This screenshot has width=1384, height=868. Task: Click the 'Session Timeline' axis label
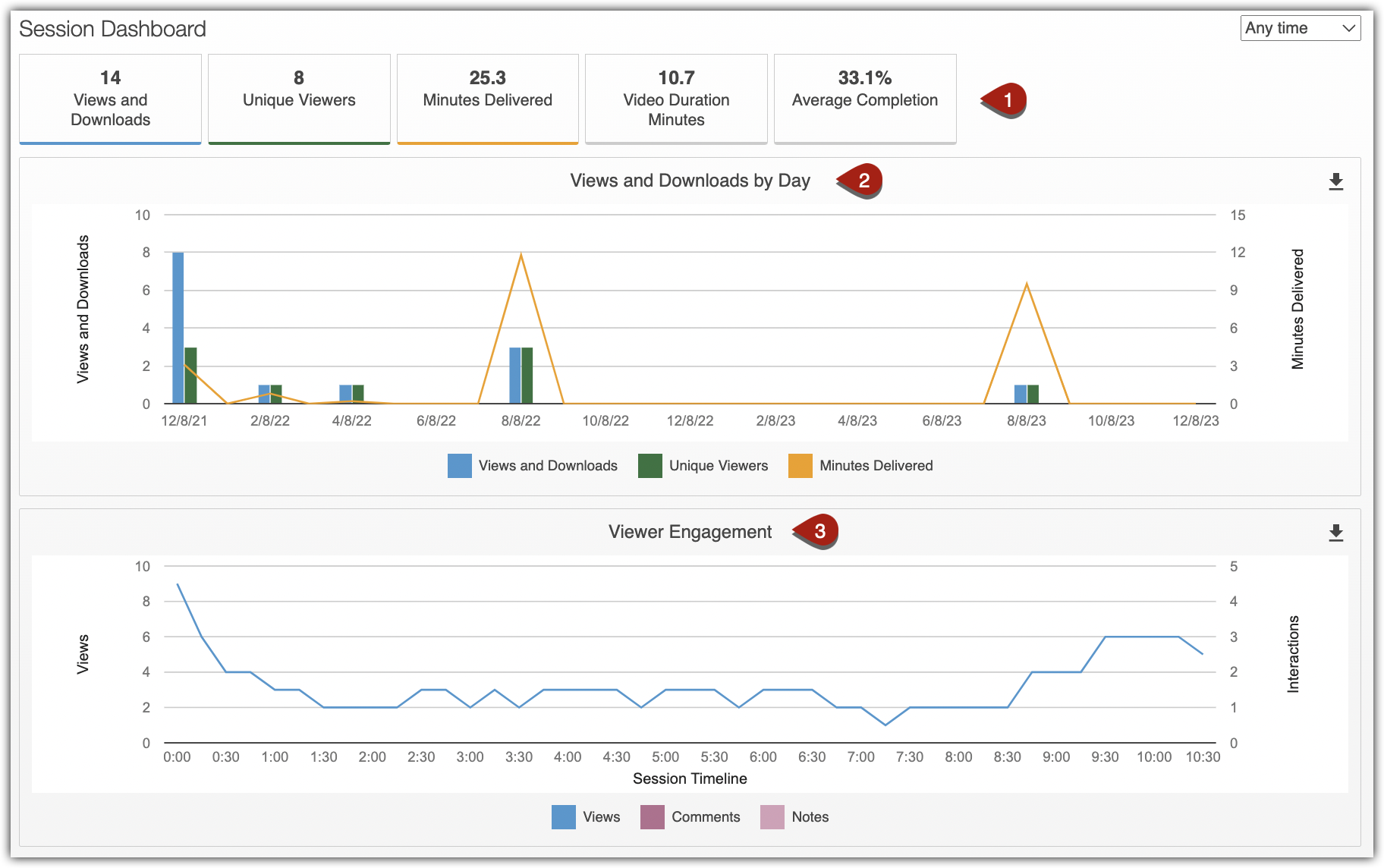[690, 778]
